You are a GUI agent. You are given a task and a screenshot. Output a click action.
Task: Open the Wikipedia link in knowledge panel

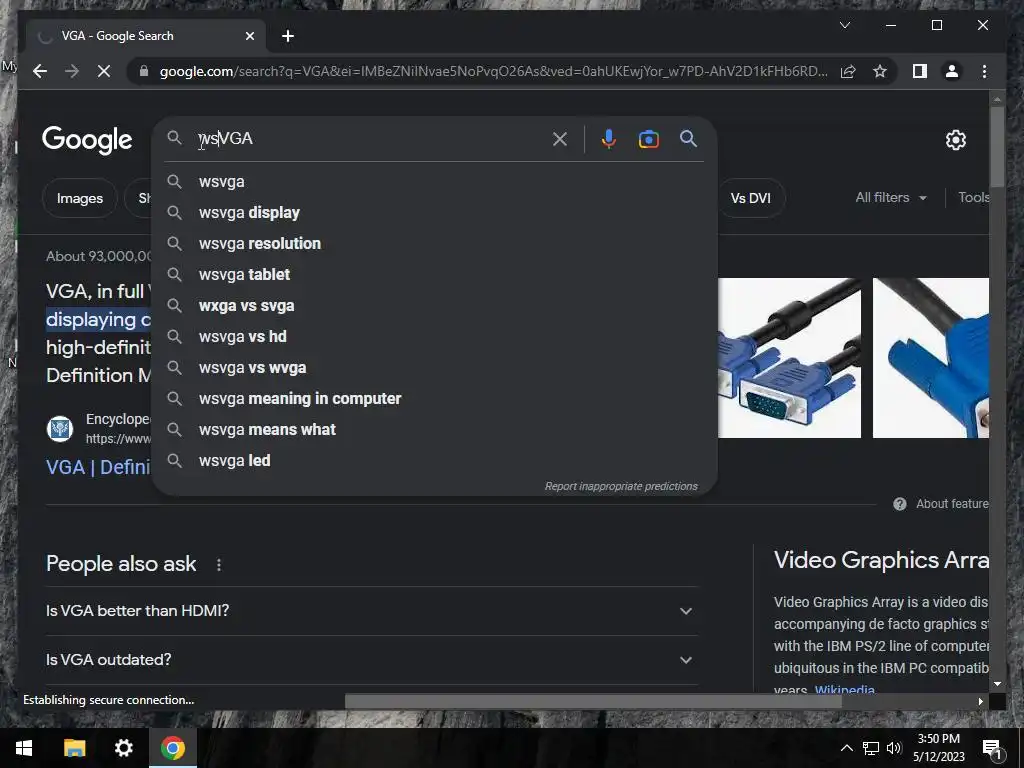click(x=844, y=688)
